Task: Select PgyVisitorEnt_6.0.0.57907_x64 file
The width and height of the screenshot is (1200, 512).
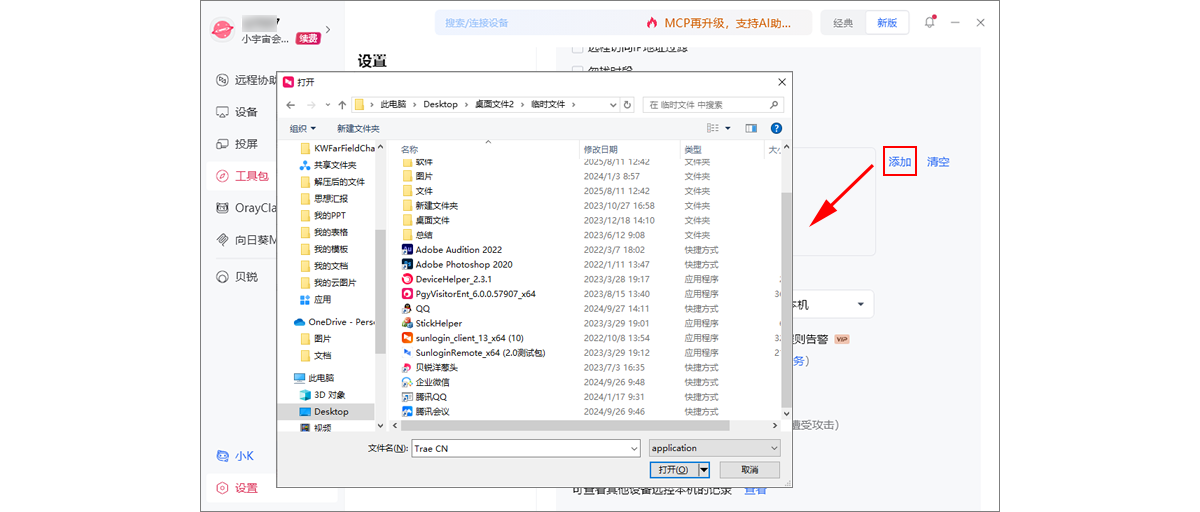Action: pos(468,294)
